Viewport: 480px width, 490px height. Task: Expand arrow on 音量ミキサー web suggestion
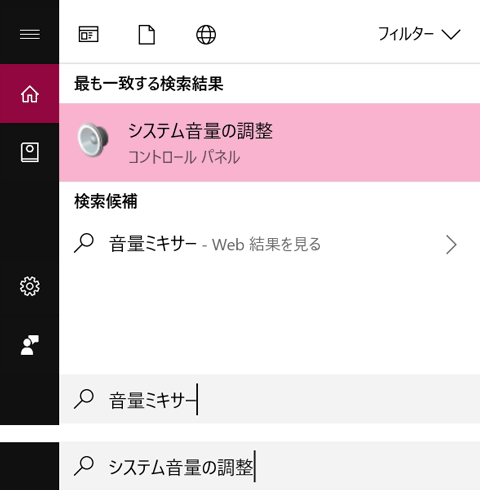coord(451,245)
